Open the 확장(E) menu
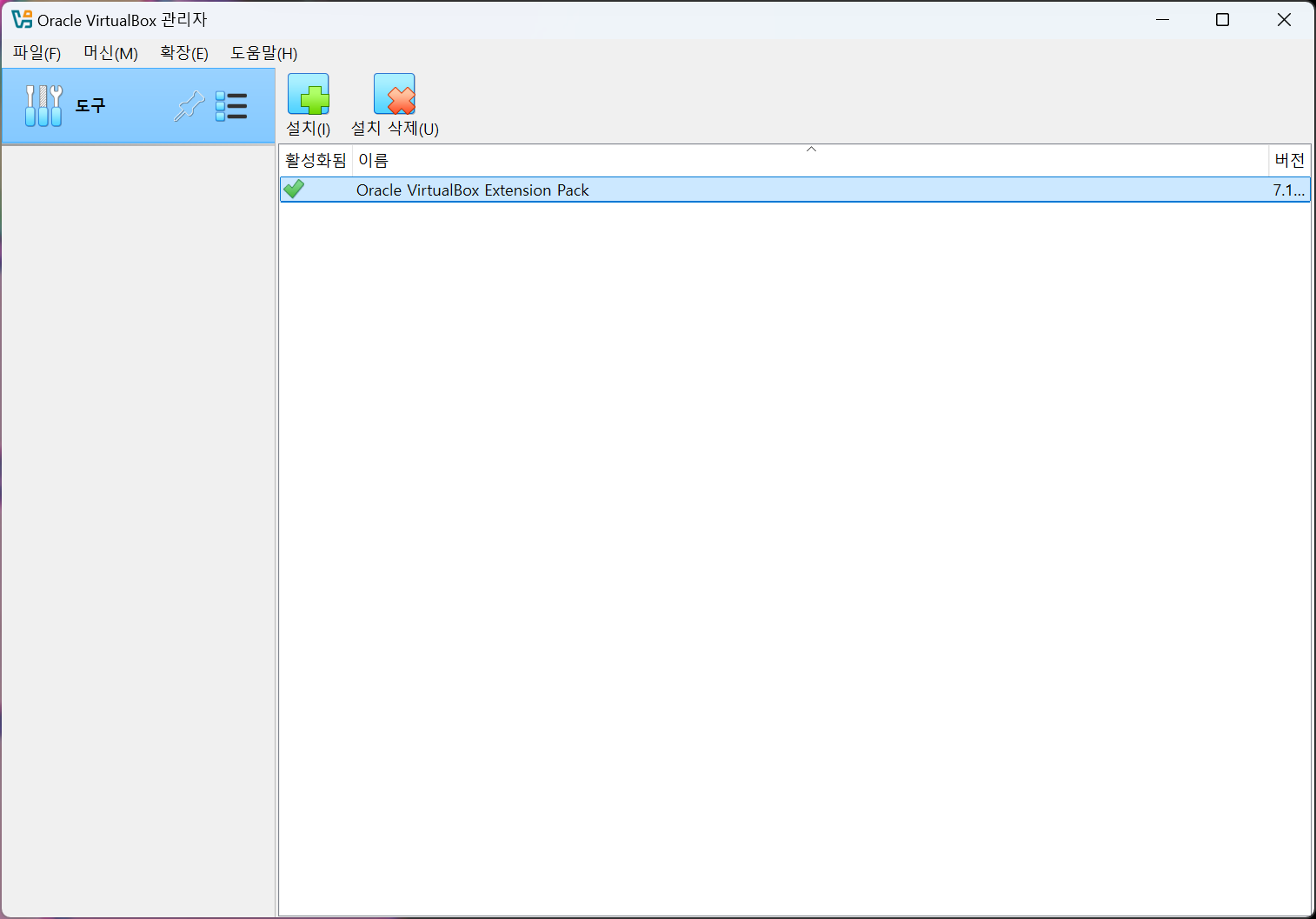1316x919 pixels. click(184, 53)
